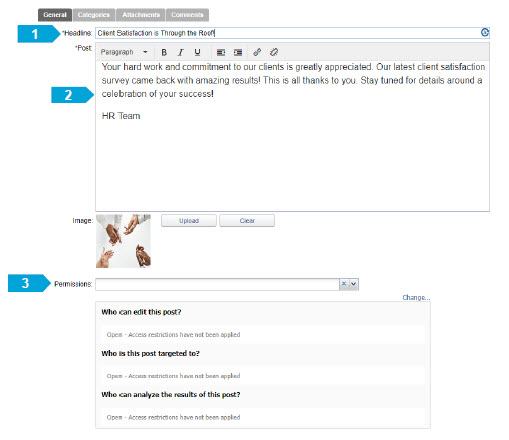Viewport: 509px width, 440px height.
Task: Click the Upload image button
Action: [189, 221]
